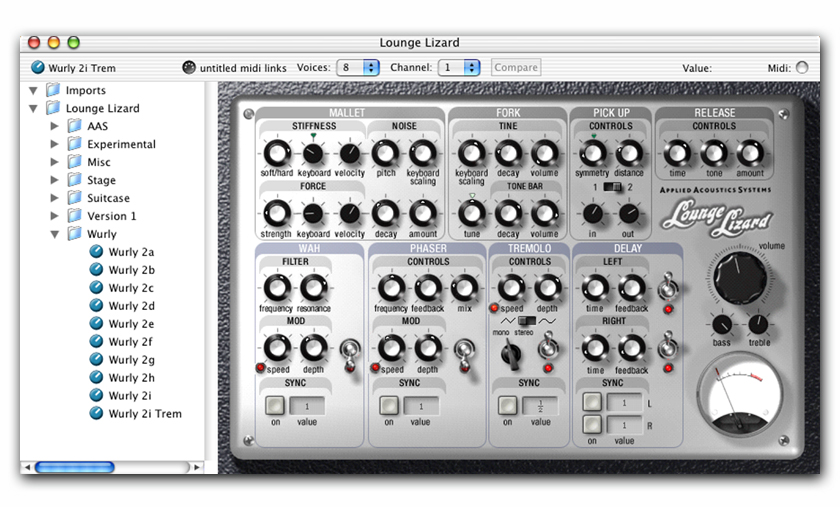
Task: Click the master volume knob
Action: 740,278
